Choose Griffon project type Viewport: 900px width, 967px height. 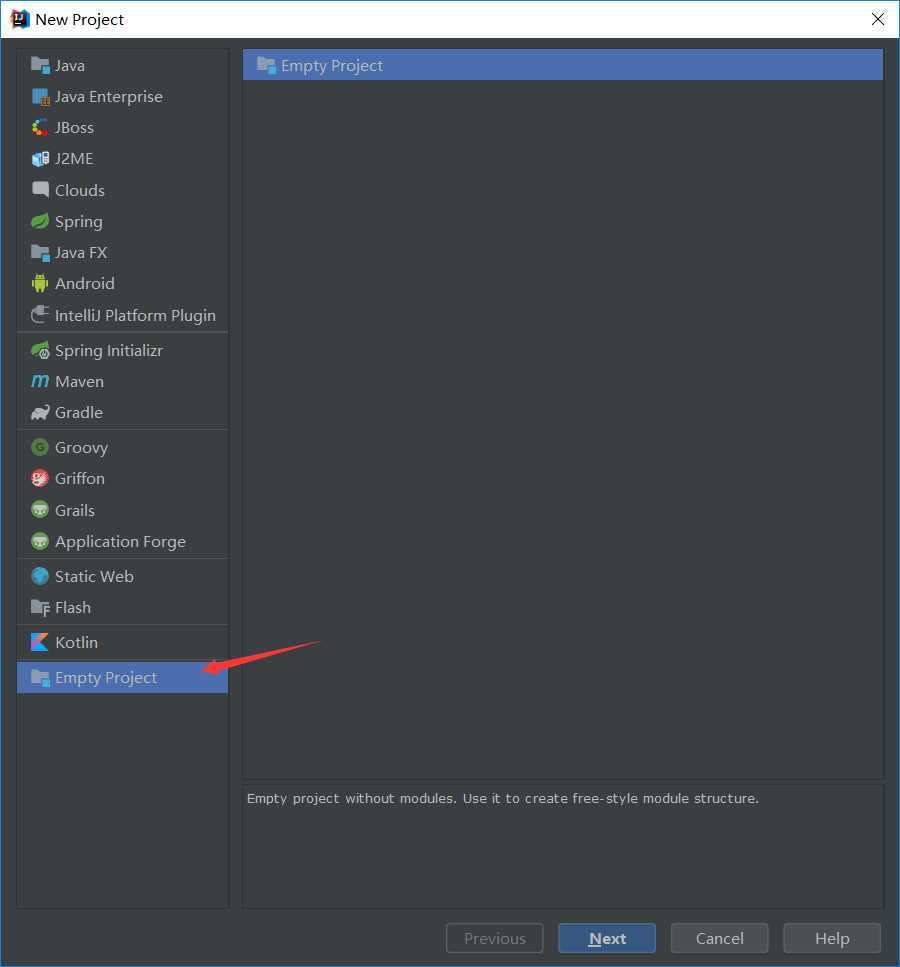click(123, 479)
